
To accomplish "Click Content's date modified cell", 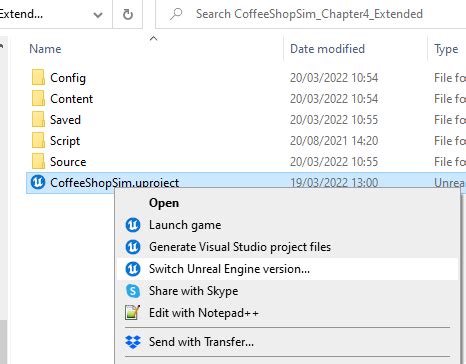I will [x=334, y=99].
